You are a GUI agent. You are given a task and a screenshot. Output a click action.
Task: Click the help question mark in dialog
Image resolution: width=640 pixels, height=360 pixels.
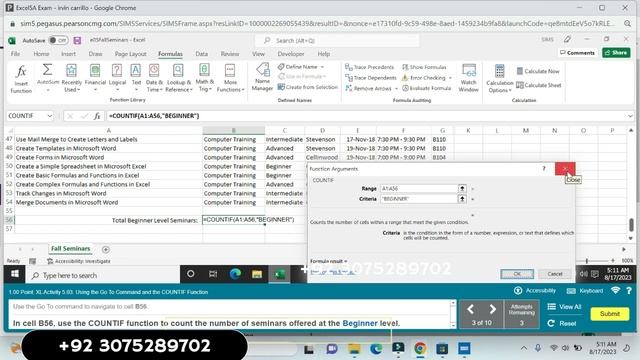544,169
